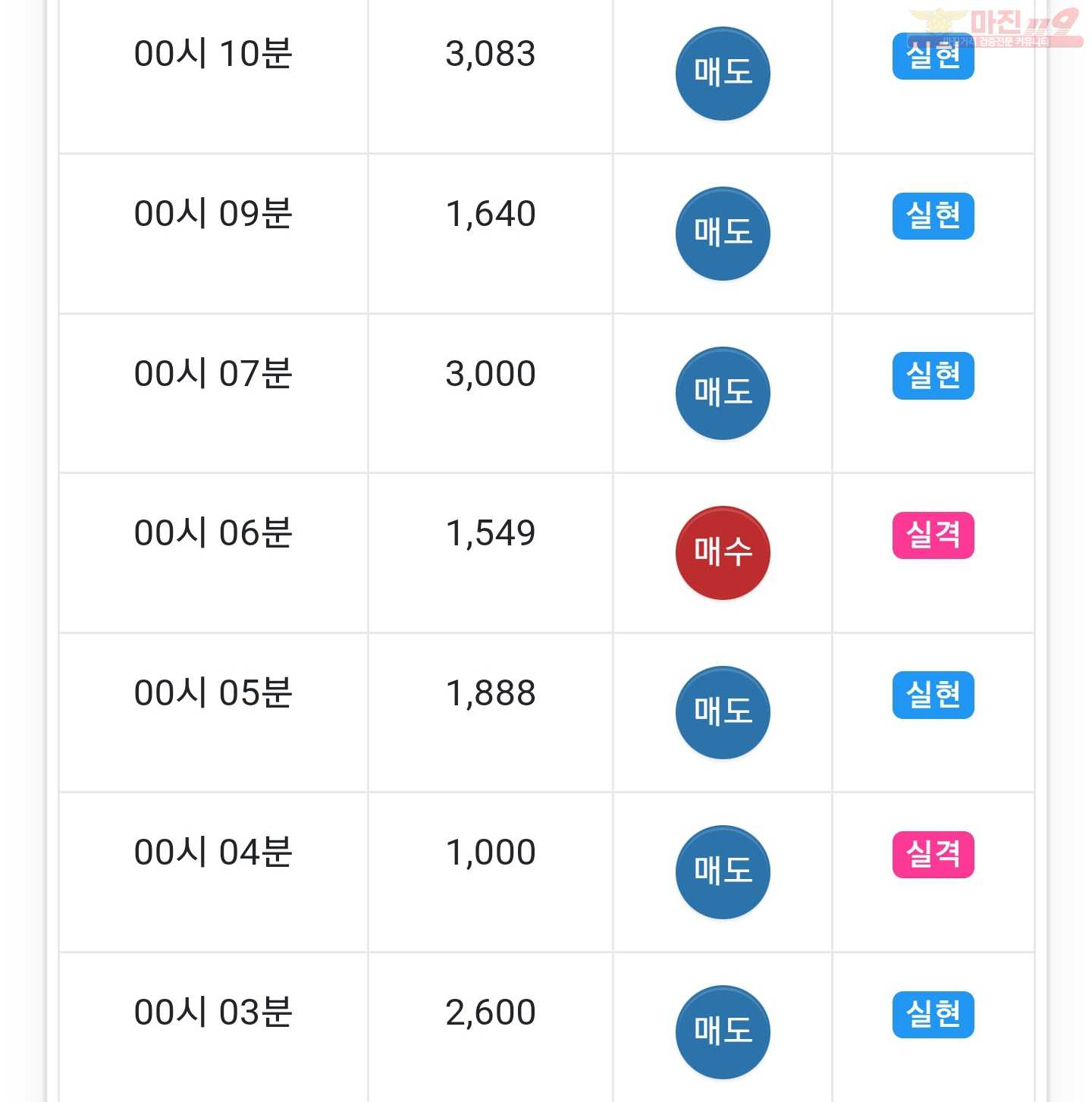Click the 실현 badge in 00시 05분 row

[933, 695]
